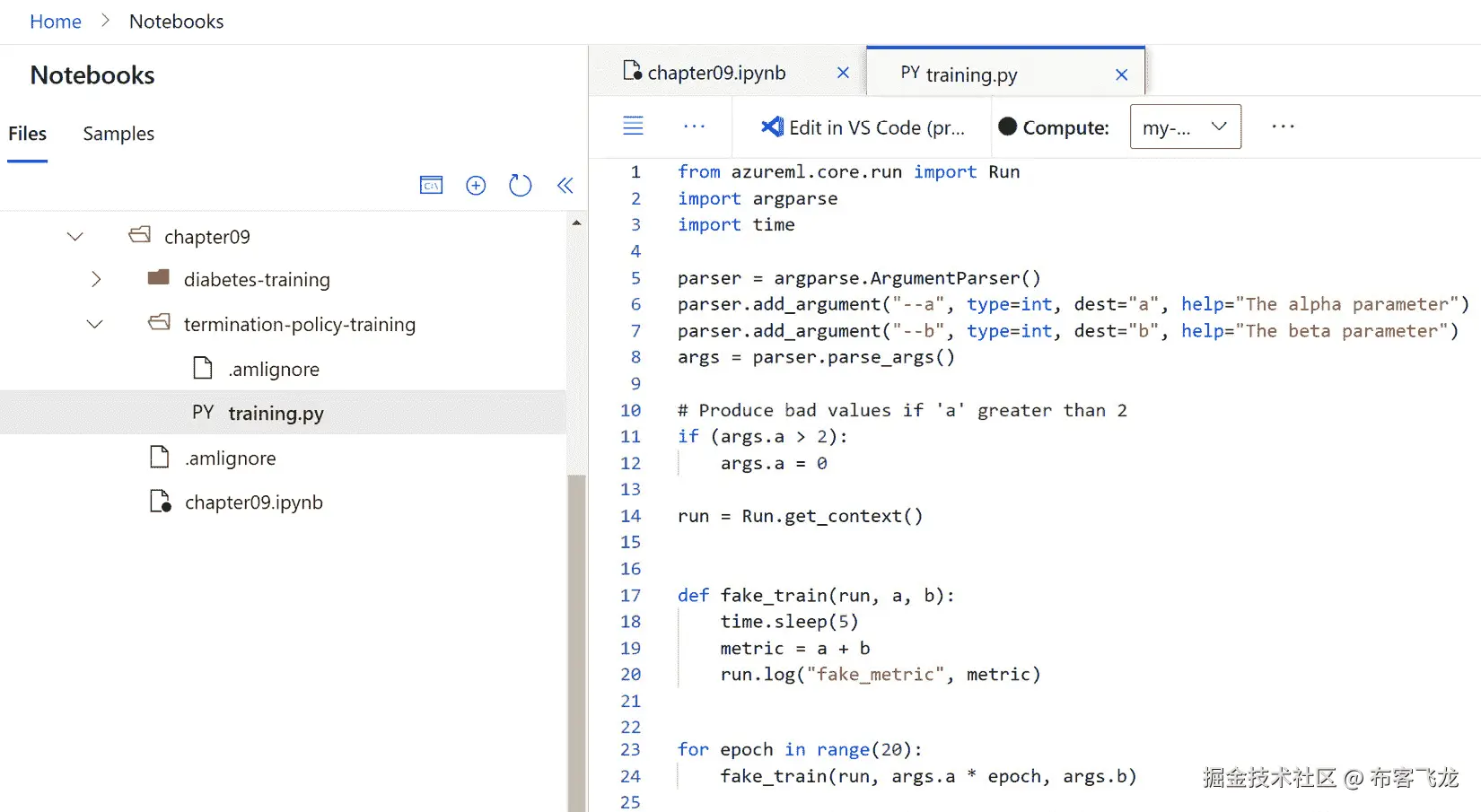Click the add new file plus icon
The image size is (1481, 812).
(x=476, y=186)
